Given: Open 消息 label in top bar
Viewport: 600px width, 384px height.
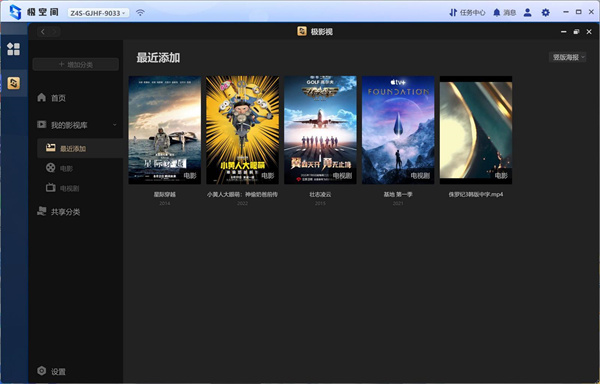Looking at the screenshot, I should coord(509,13).
